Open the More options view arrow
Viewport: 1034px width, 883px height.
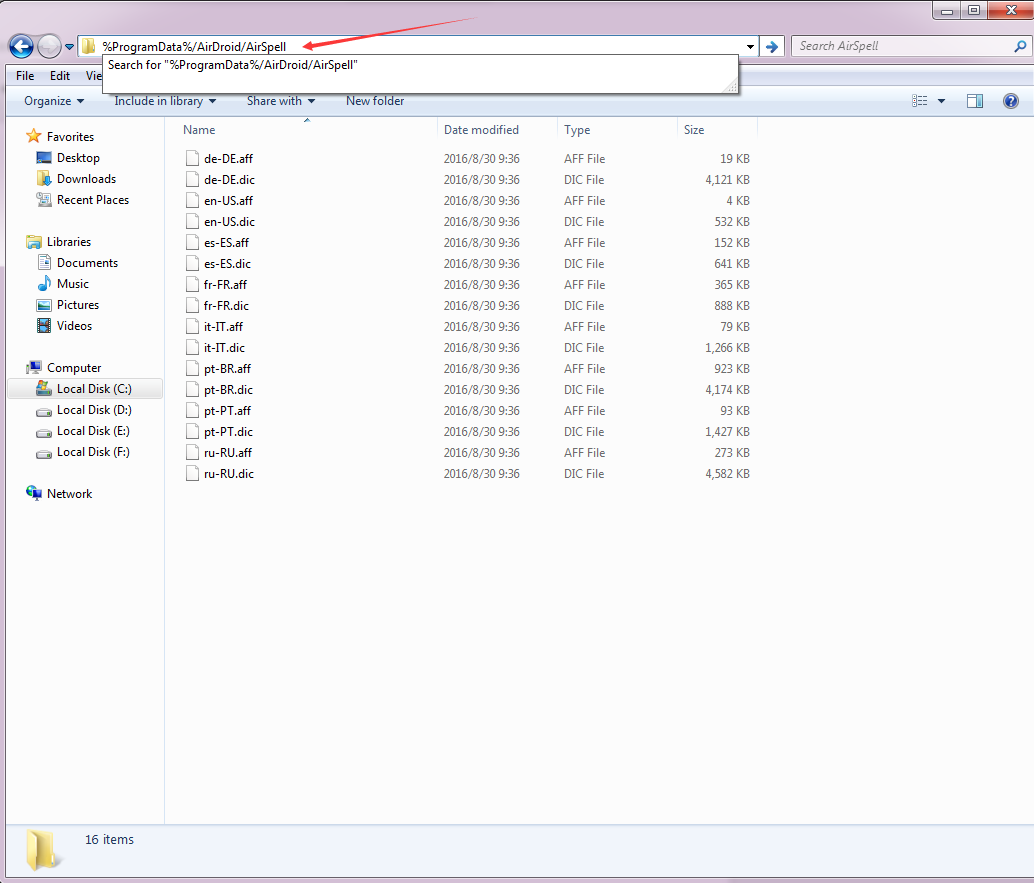[941, 101]
